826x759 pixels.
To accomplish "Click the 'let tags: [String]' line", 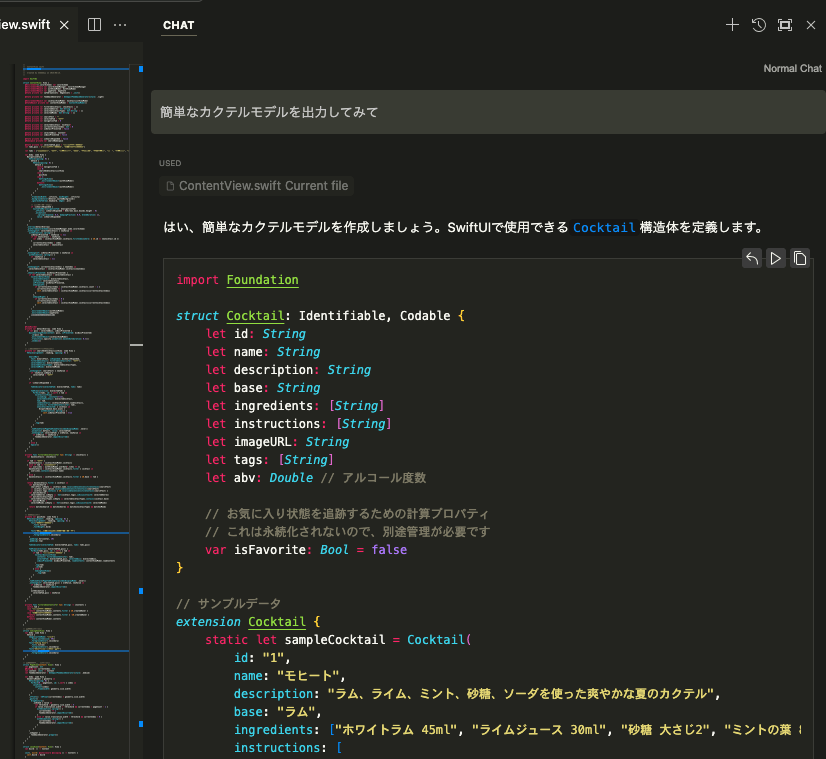I will (x=270, y=459).
